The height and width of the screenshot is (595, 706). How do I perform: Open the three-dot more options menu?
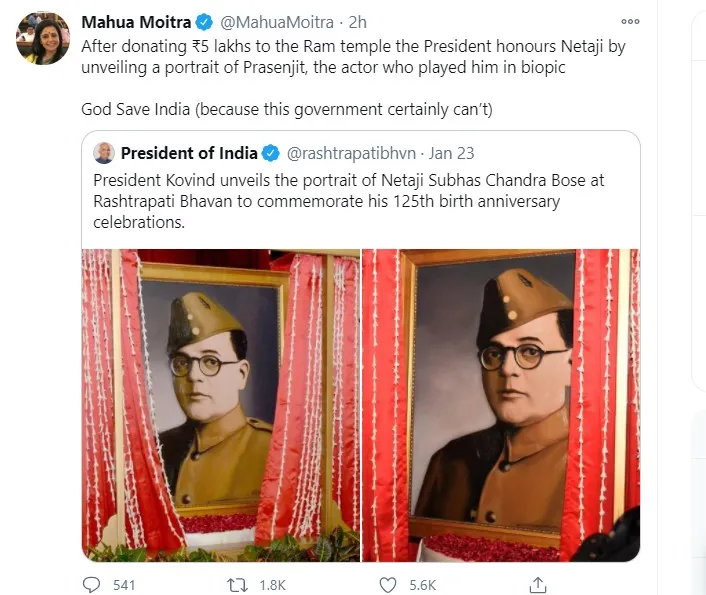click(x=630, y=21)
